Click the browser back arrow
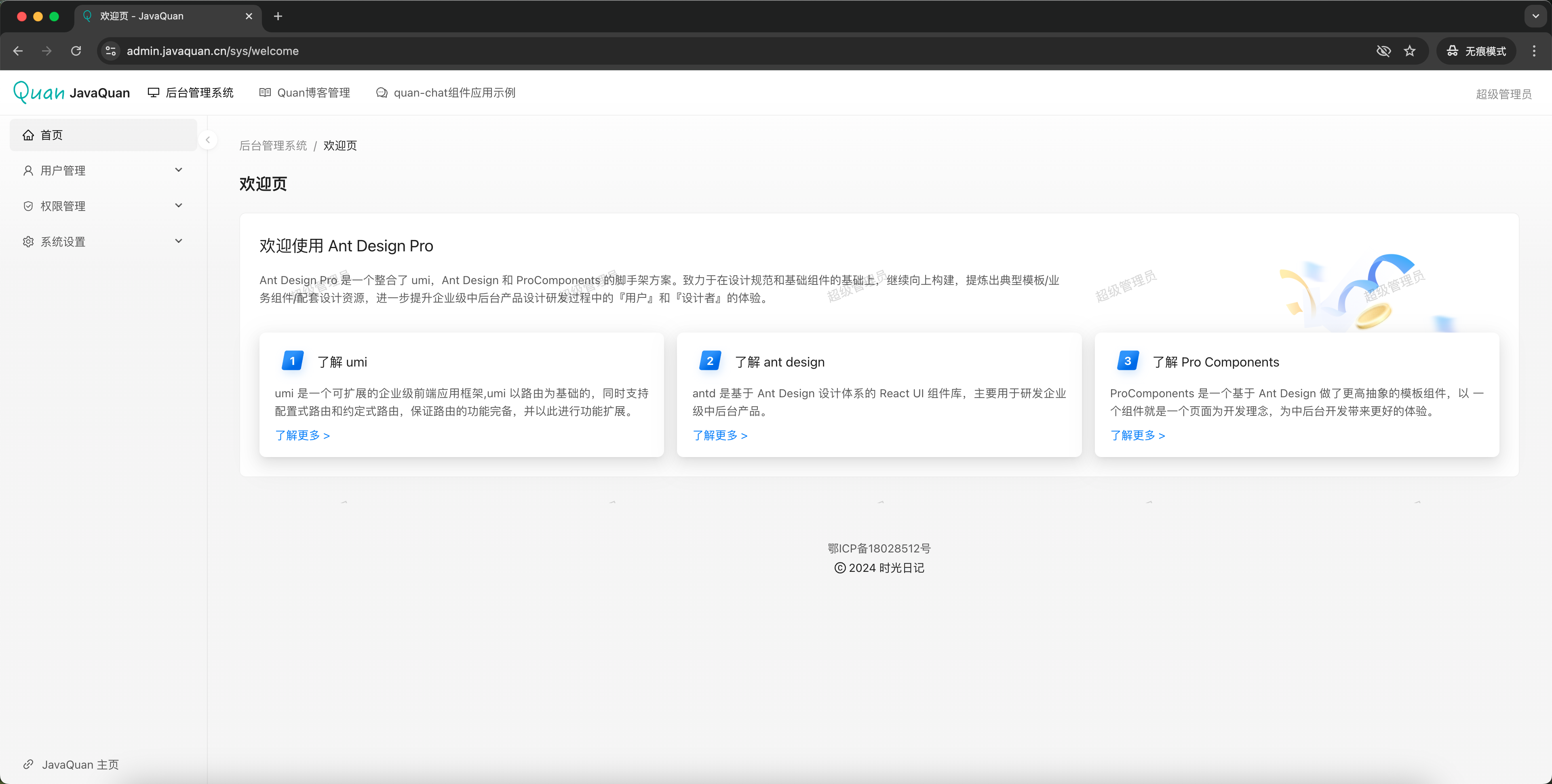This screenshot has width=1552, height=784. (x=18, y=51)
